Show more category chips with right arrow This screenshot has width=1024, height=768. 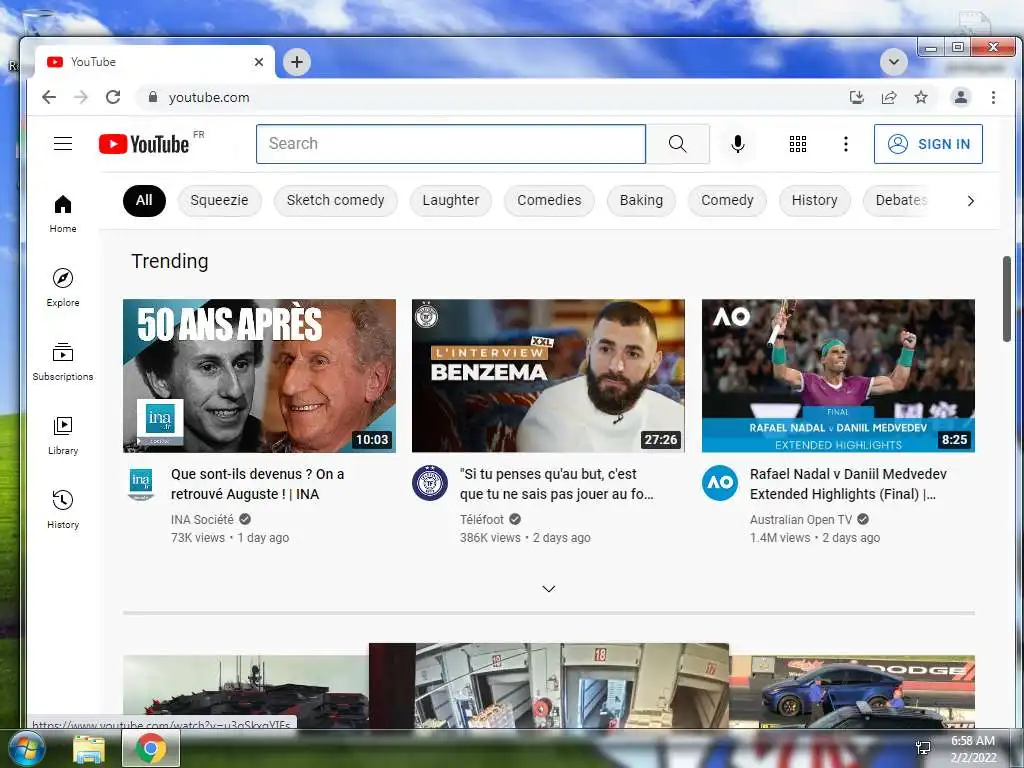(970, 201)
